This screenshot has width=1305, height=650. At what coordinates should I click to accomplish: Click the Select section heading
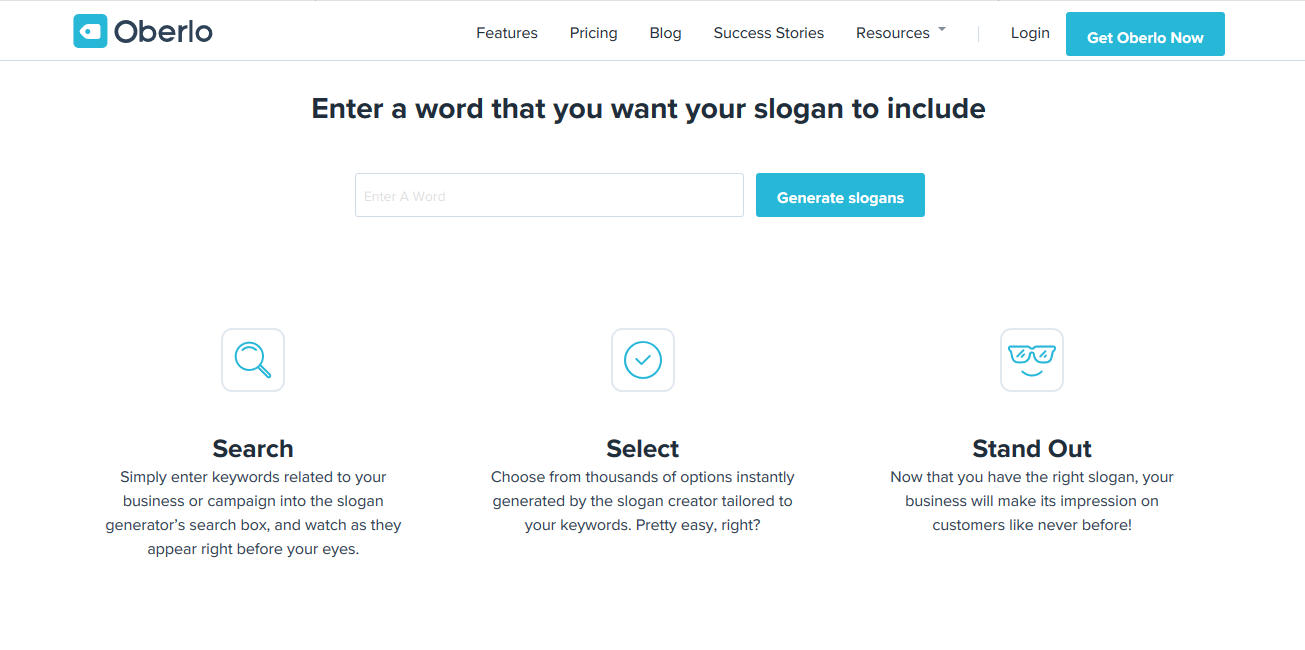(643, 448)
